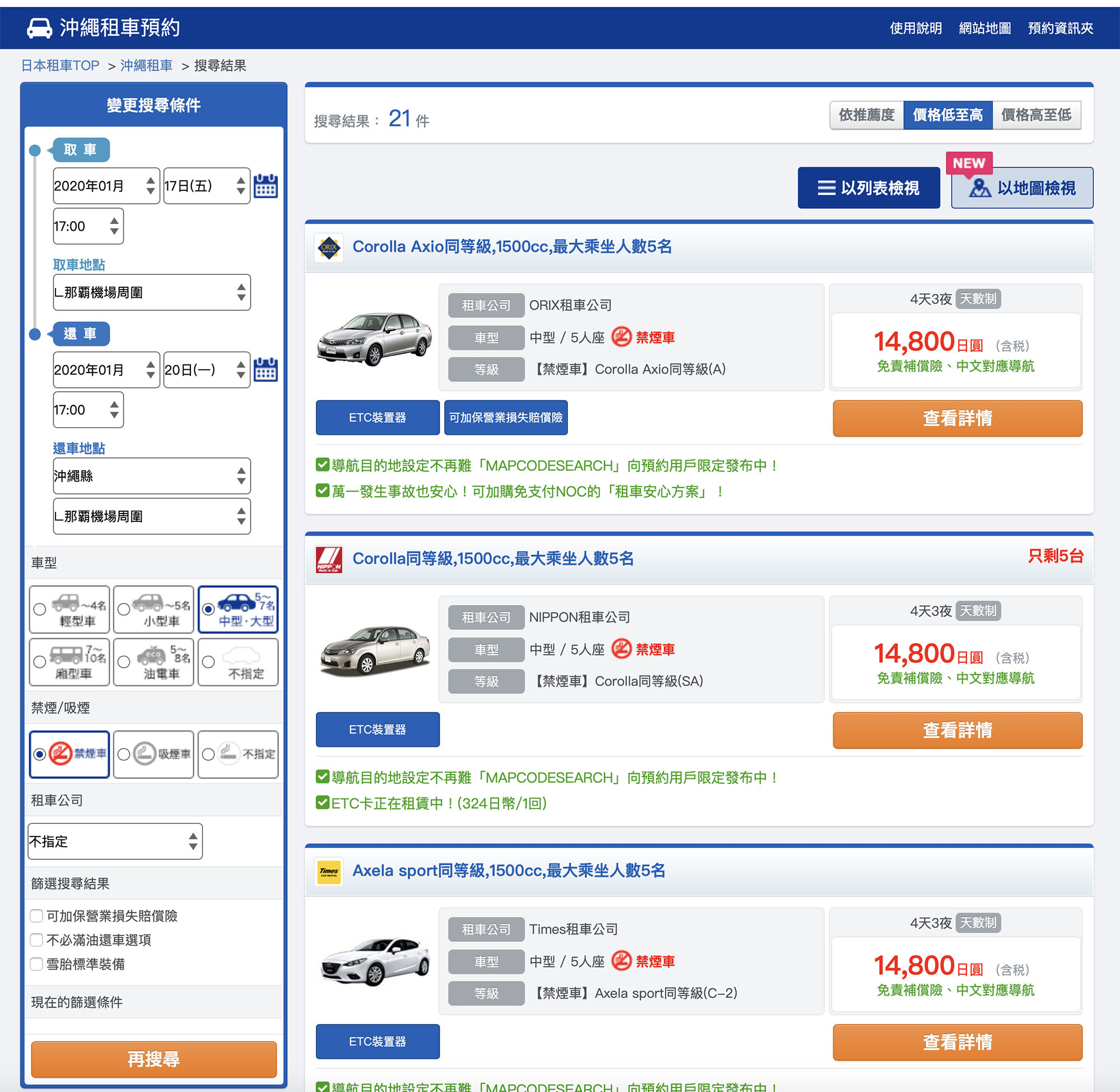Open 取車地點 pickup location dropdown
Screen dimensions: 1120x1092
tap(152, 292)
